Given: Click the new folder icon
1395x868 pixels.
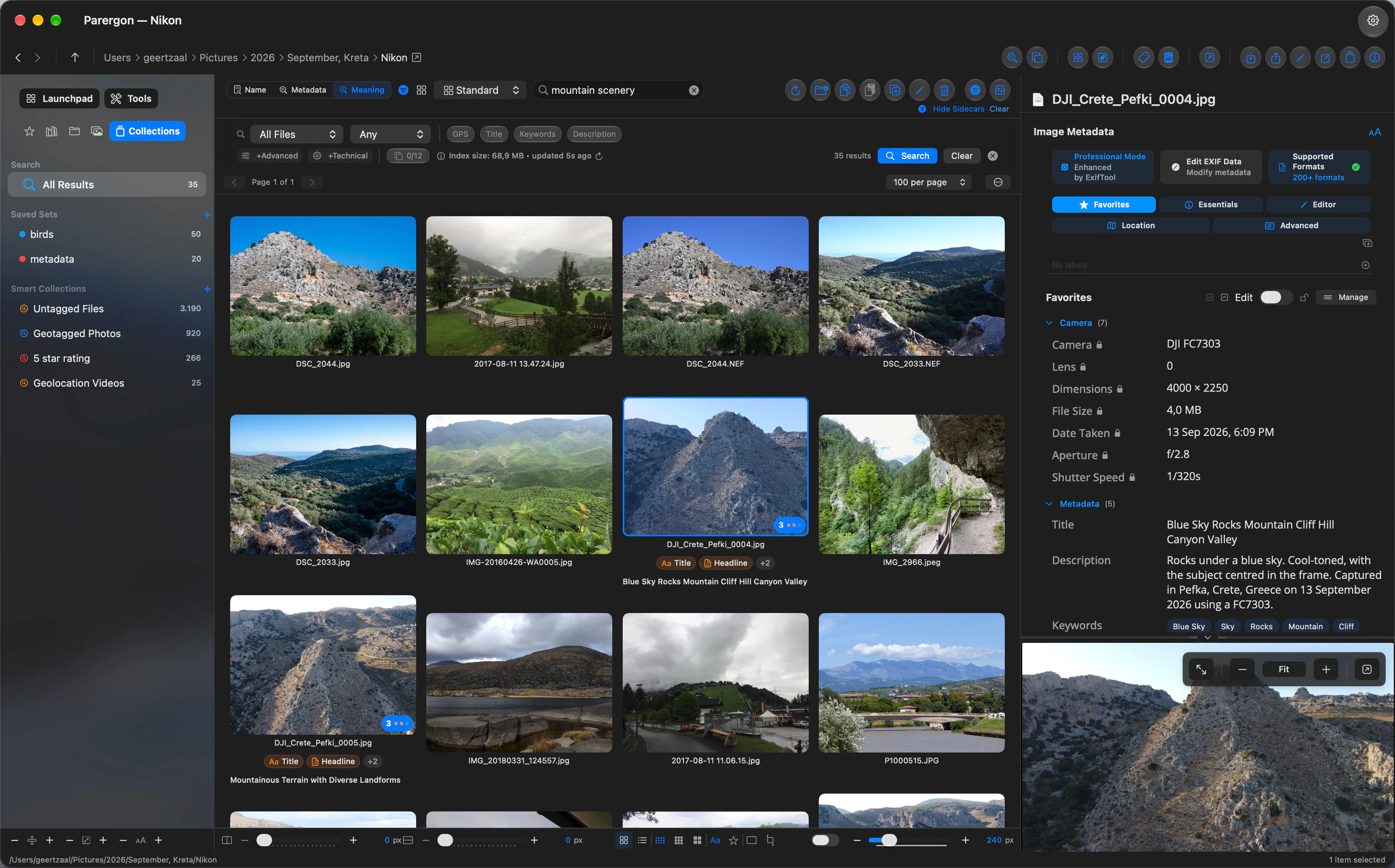Looking at the screenshot, I should click(820, 90).
